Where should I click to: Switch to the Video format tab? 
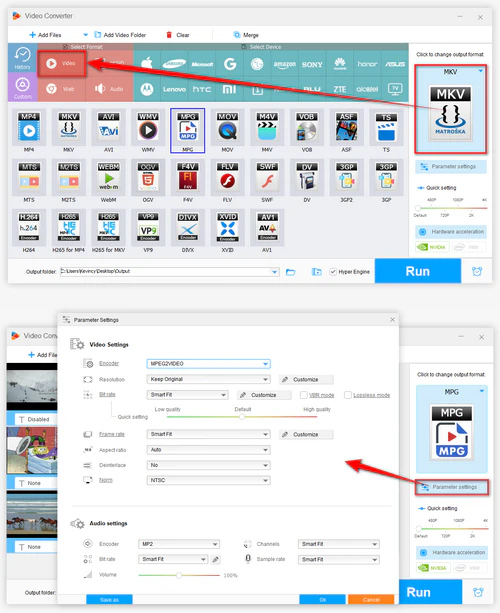click(61, 63)
